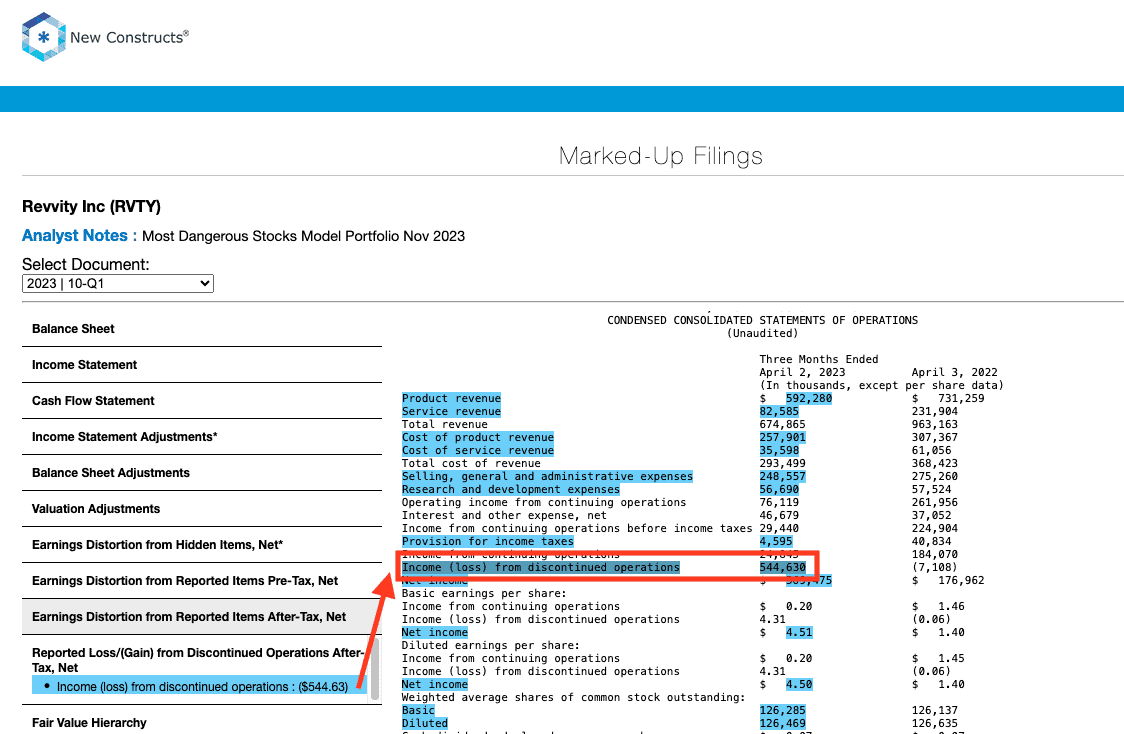
Task: Click highlighted Net income under Diluted EPS
Action: click(434, 685)
